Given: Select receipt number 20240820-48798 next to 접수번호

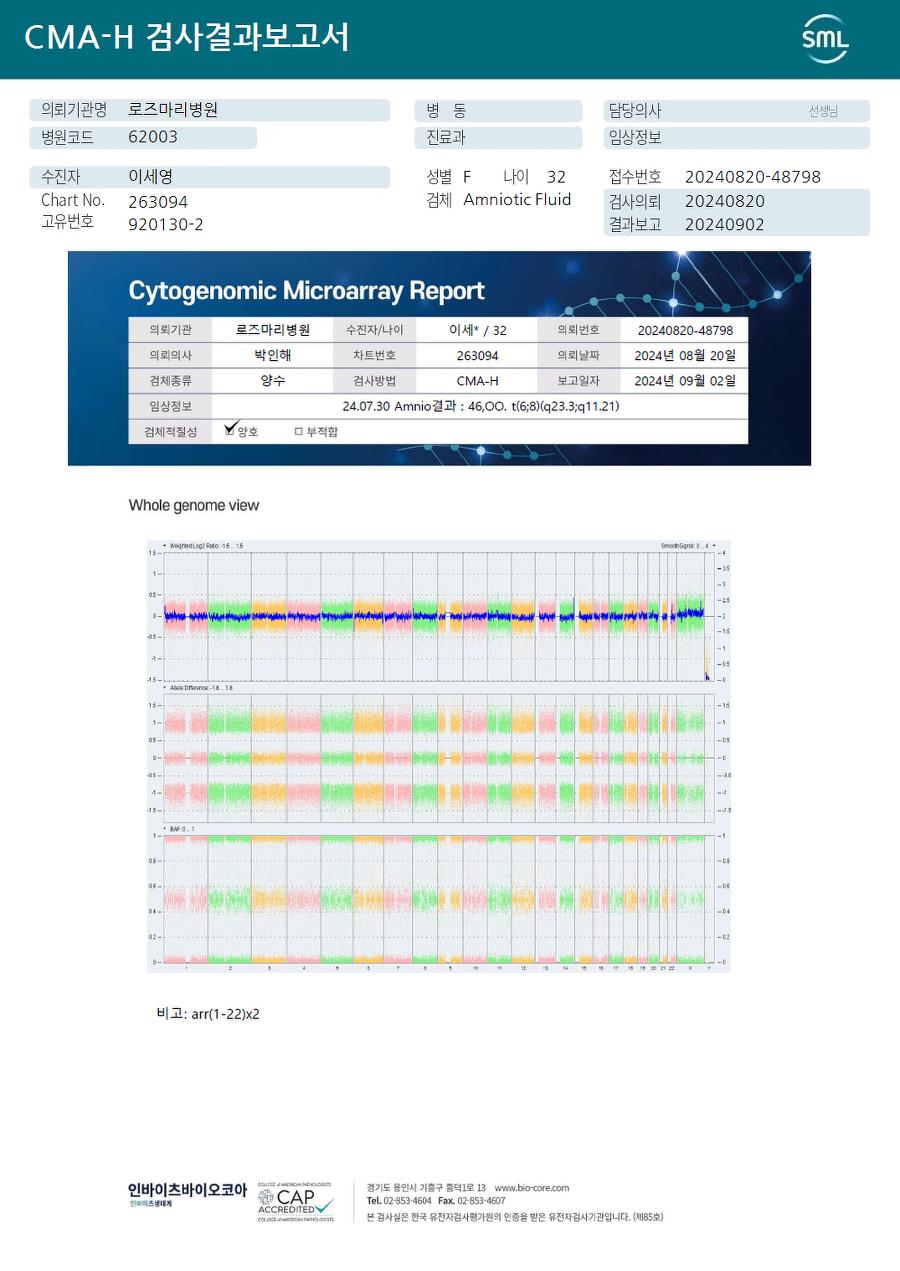Looking at the screenshot, I should pos(753,177).
